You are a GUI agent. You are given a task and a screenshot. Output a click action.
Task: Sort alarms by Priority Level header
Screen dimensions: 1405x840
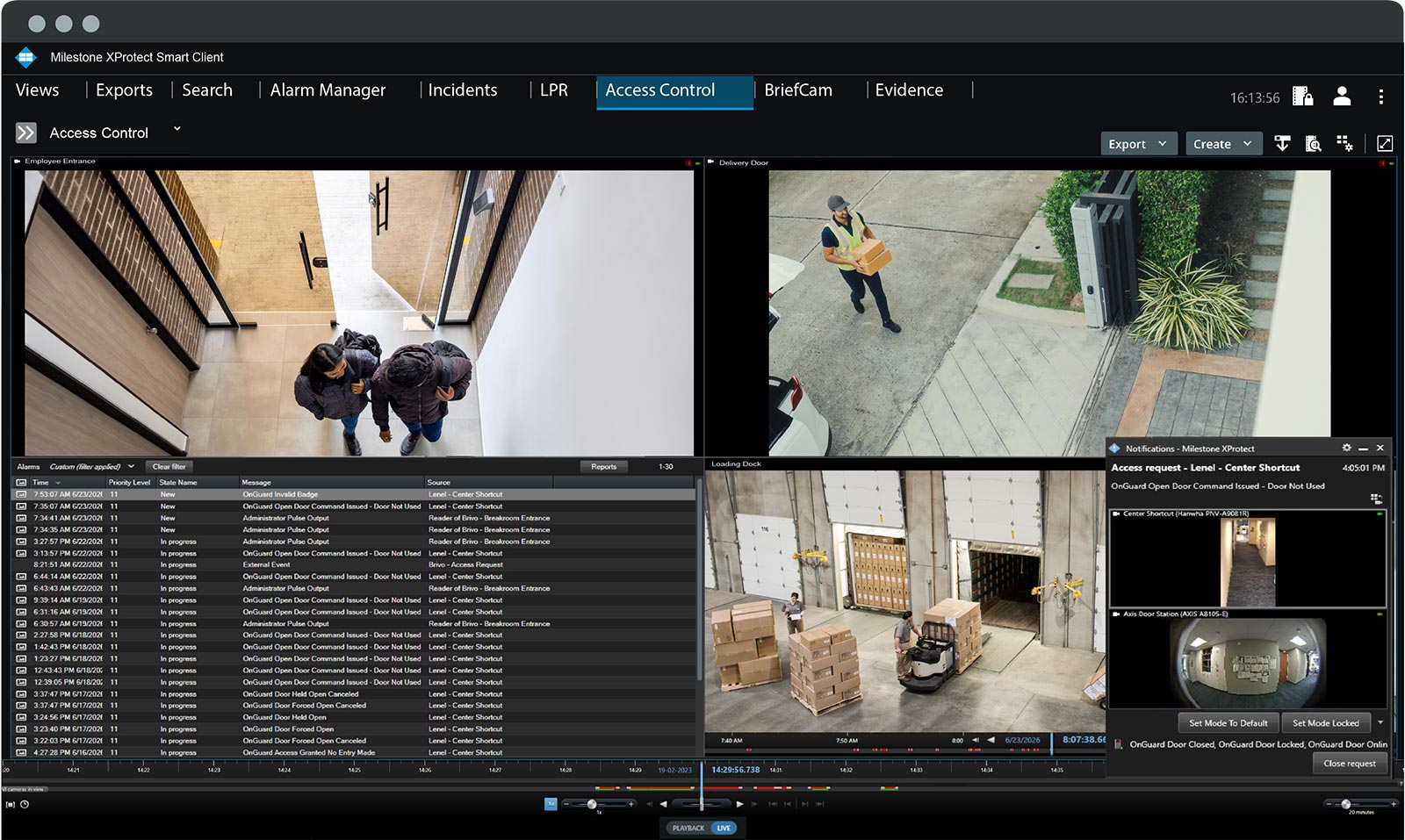point(129,483)
